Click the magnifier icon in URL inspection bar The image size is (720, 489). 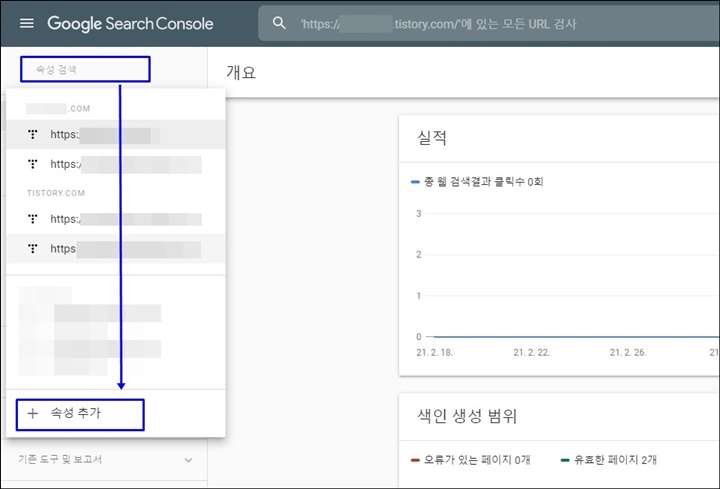(x=279, y=23)
